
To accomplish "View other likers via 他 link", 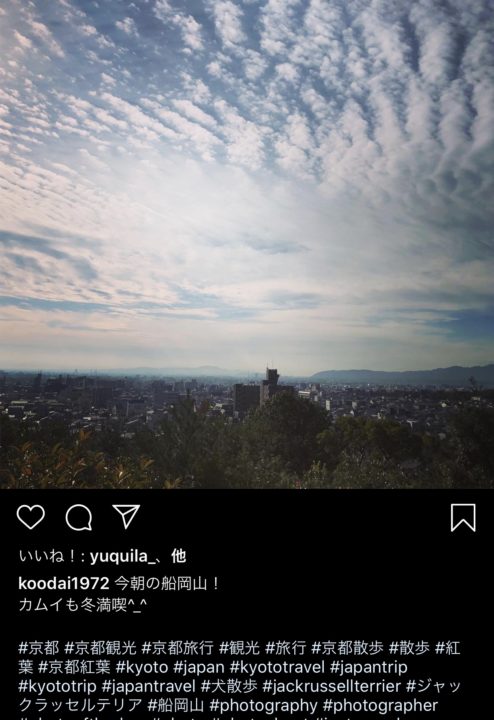I will pos(179,557).
